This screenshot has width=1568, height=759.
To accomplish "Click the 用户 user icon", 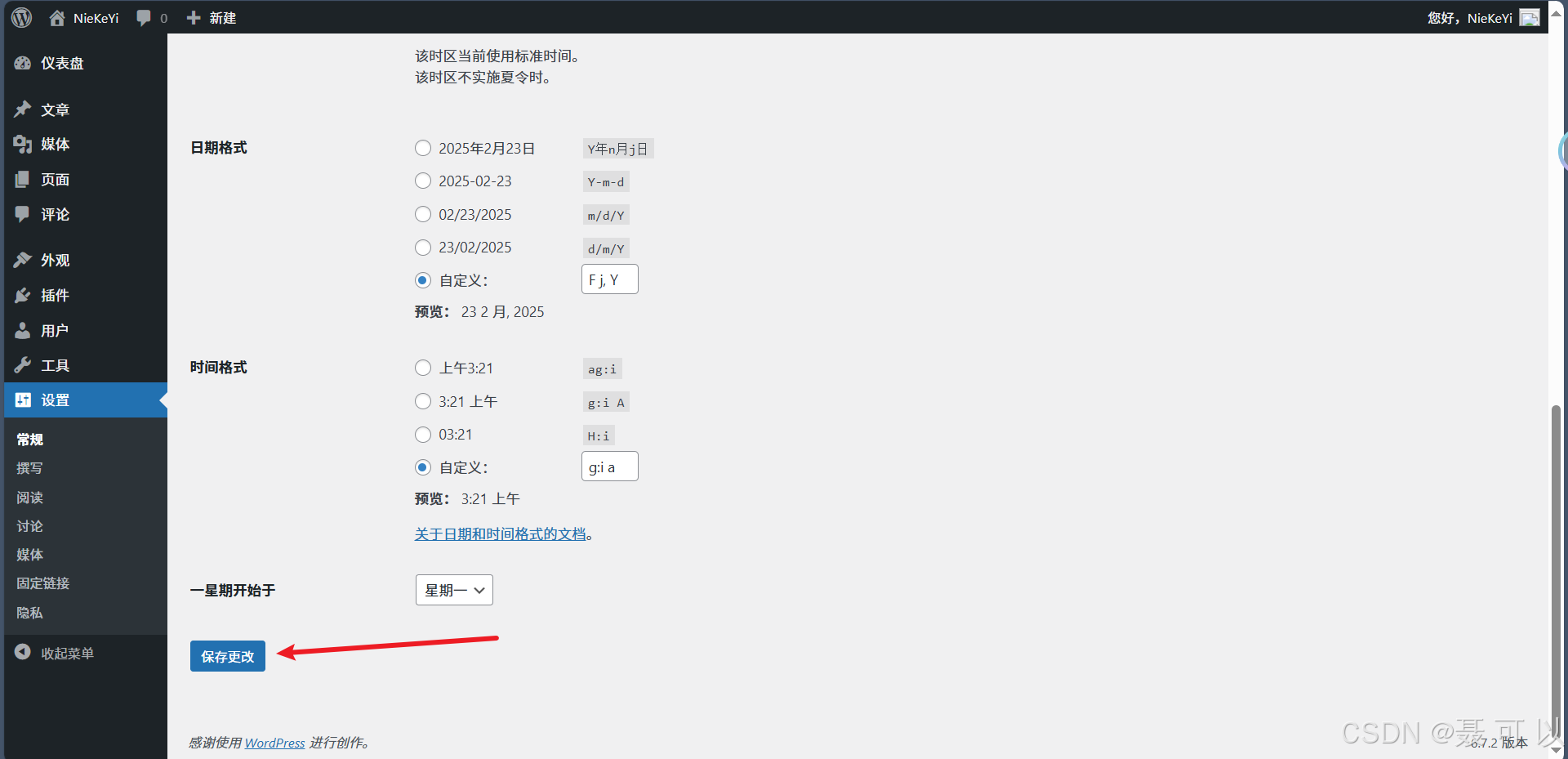I will click(23, 330).
